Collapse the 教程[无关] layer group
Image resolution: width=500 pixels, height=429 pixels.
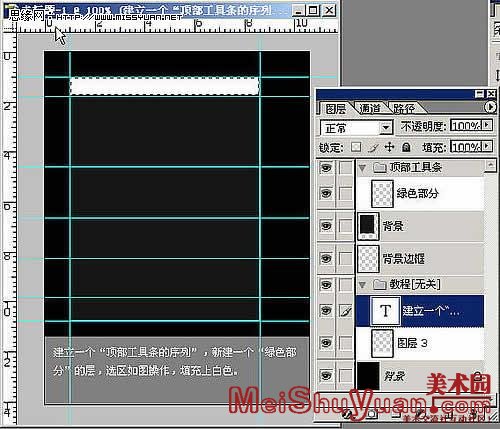click(362, 285)
